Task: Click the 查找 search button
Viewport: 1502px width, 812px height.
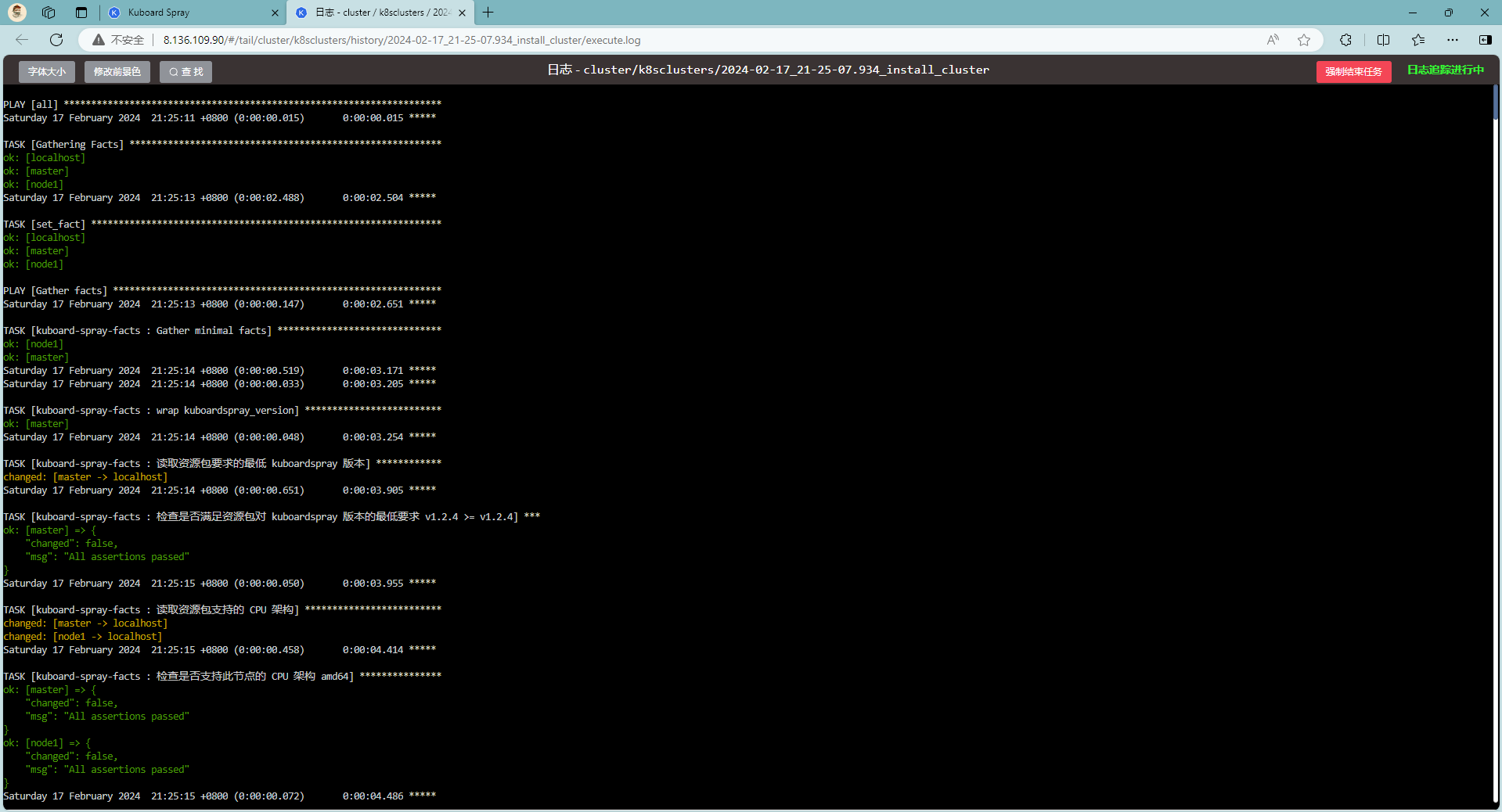Action: (x=185, y=72)
